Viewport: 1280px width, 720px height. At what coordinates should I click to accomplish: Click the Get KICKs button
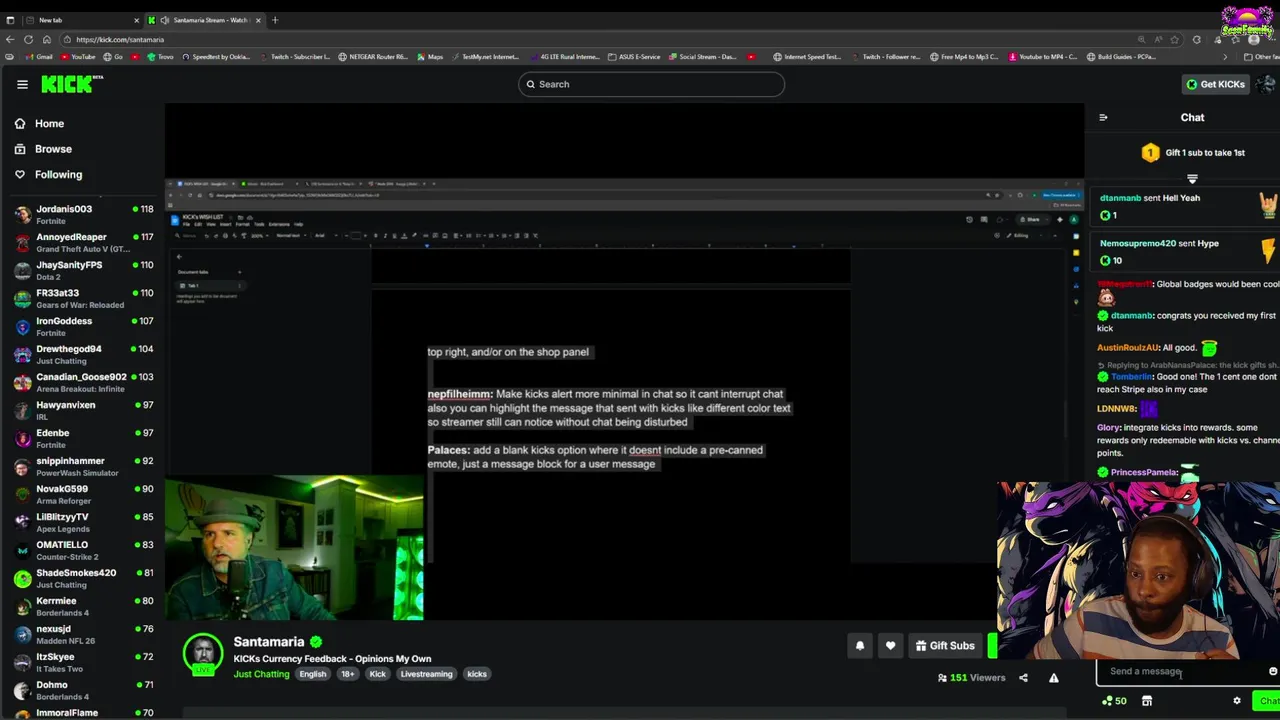tap(1215, 84)
